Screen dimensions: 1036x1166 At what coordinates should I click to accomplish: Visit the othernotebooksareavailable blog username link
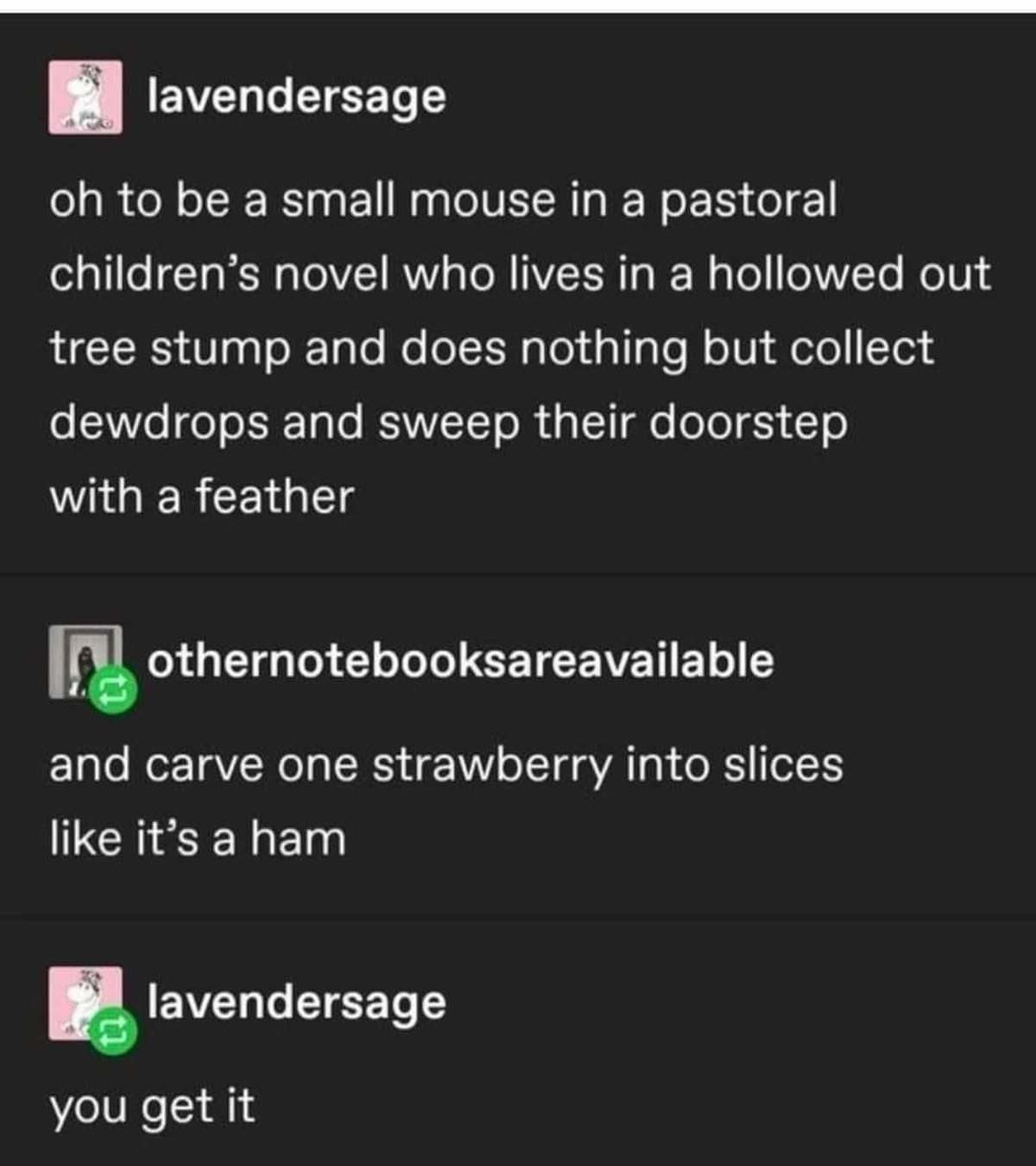tap(460, 660)
